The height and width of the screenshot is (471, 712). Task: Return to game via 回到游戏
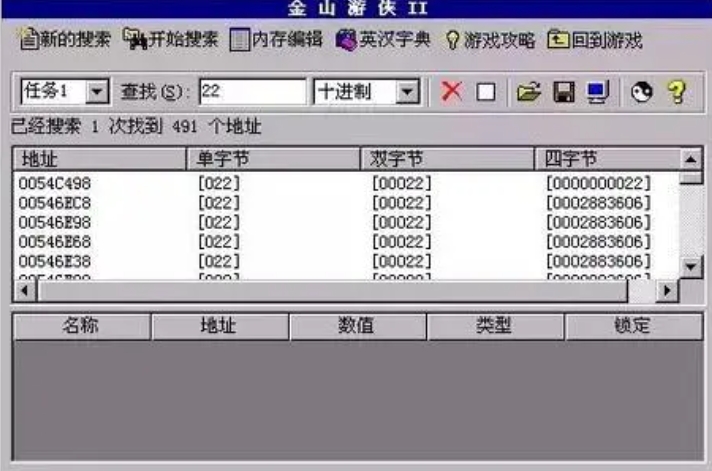point(595,40)
